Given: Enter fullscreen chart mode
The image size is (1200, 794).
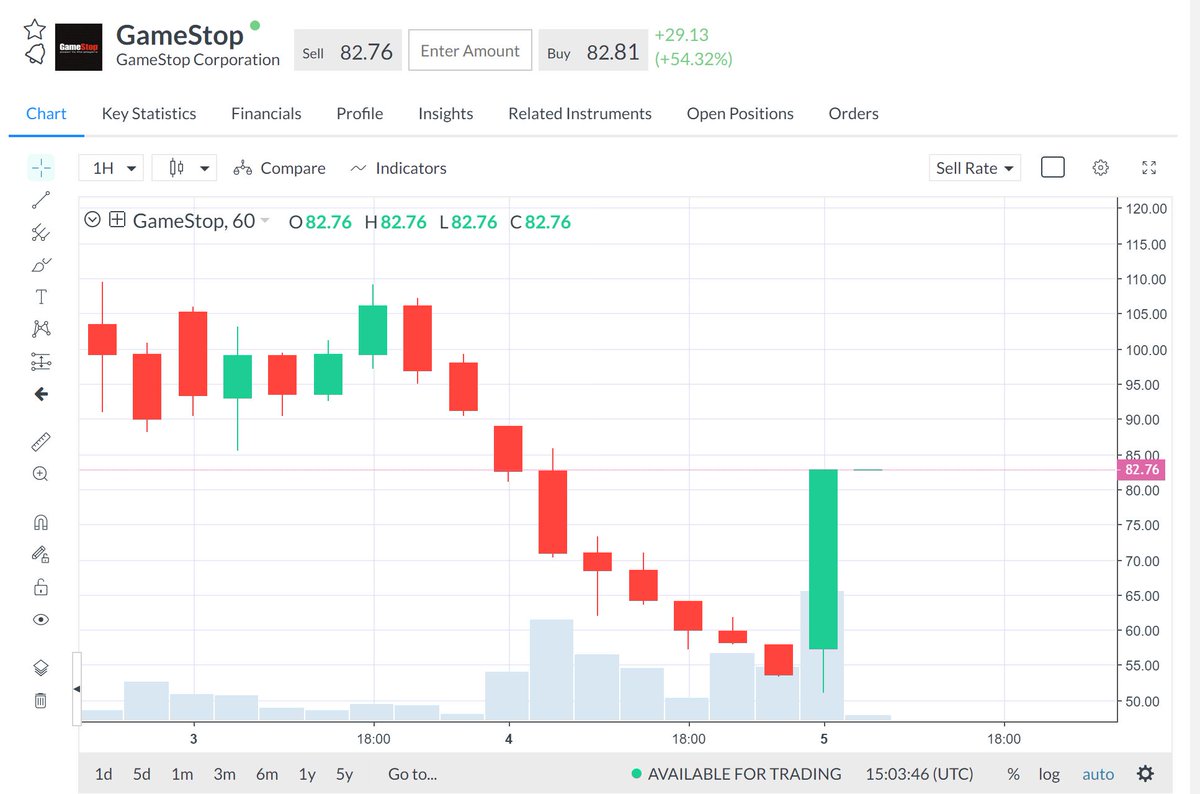Looking at the screenshot, I should pyautogui.click(x=1149, y=167).
